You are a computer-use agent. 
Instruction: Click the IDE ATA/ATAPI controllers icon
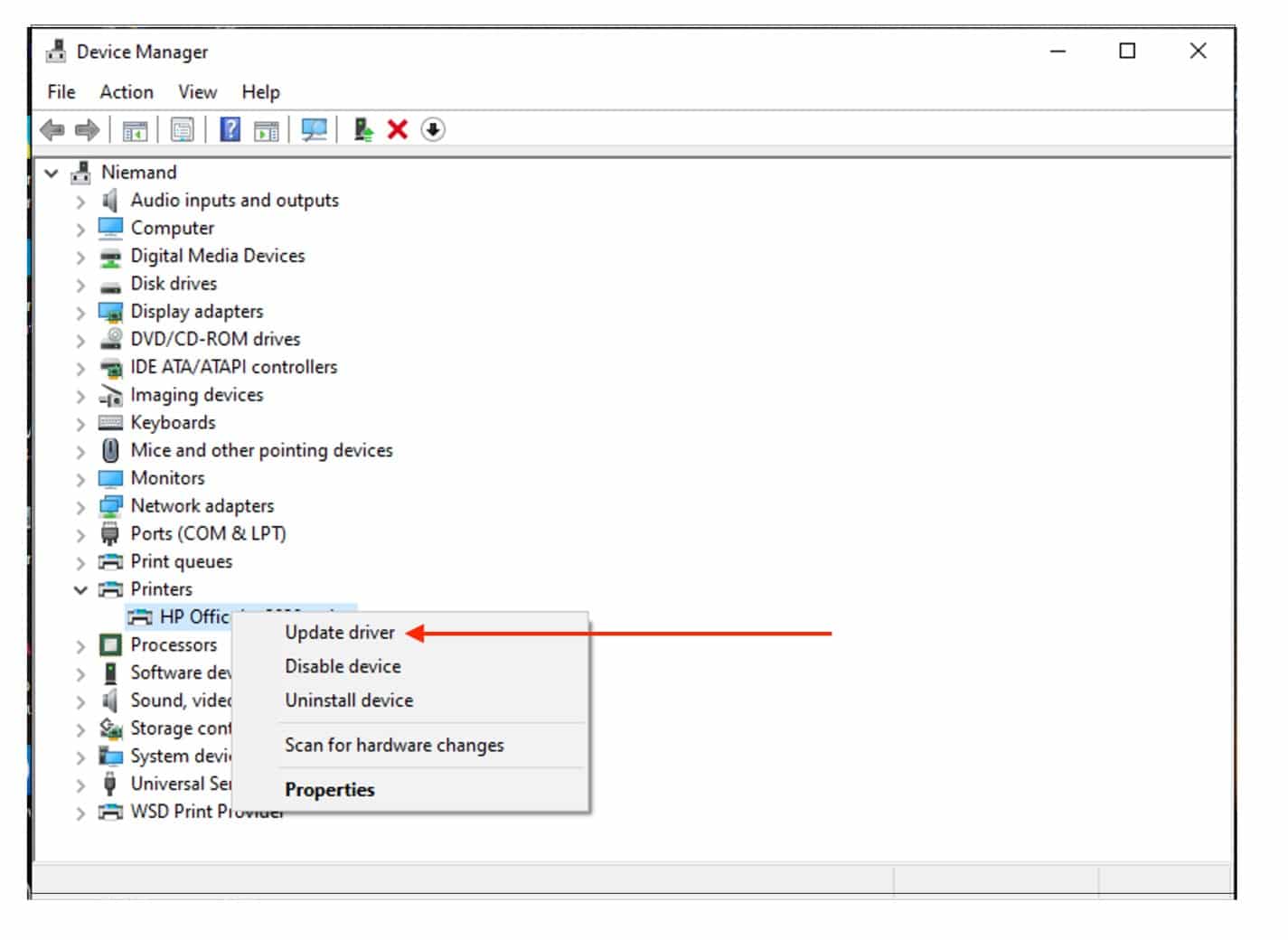(110, 367)
